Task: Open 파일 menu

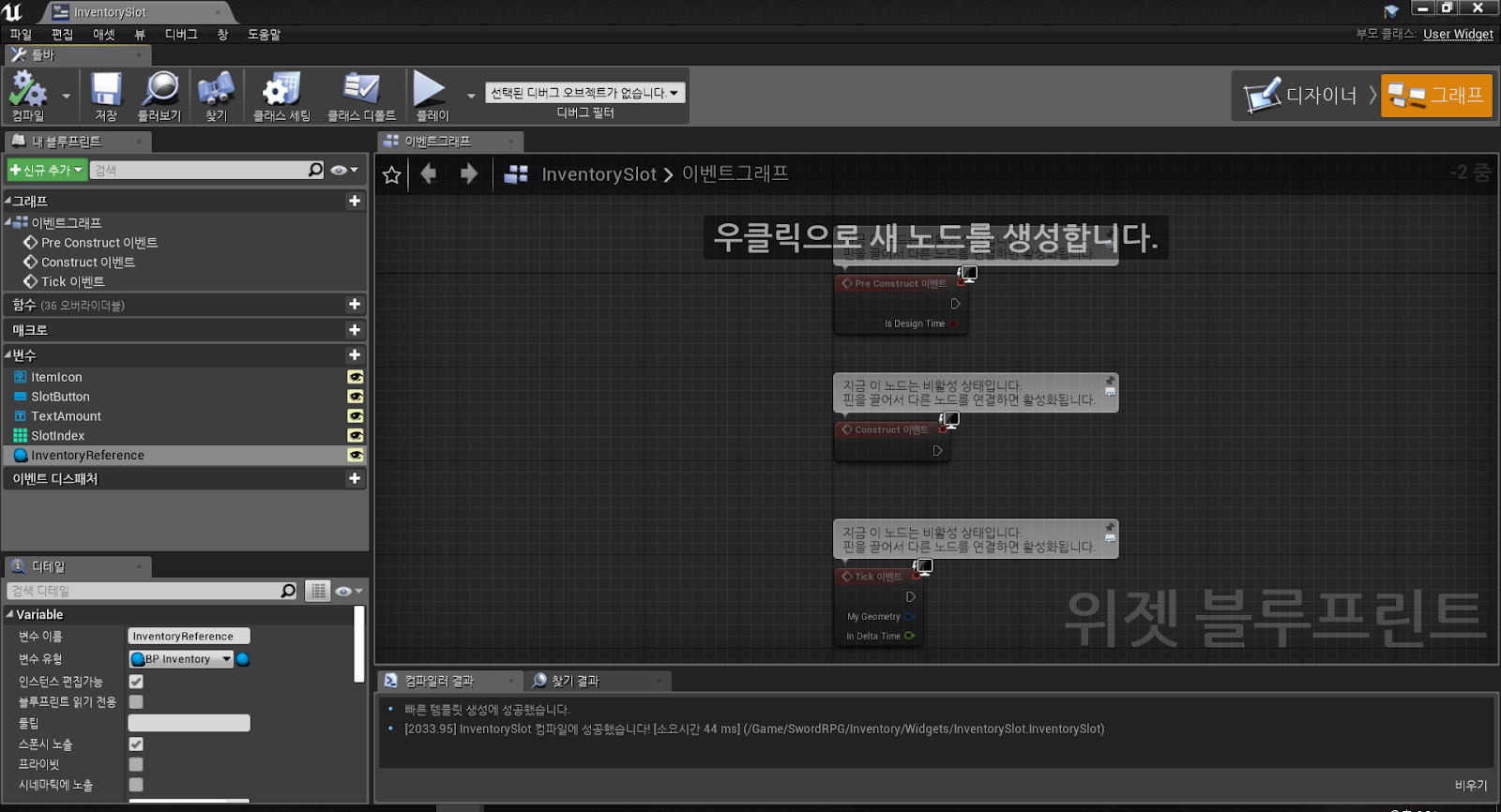Action: [x=21, y=35]
